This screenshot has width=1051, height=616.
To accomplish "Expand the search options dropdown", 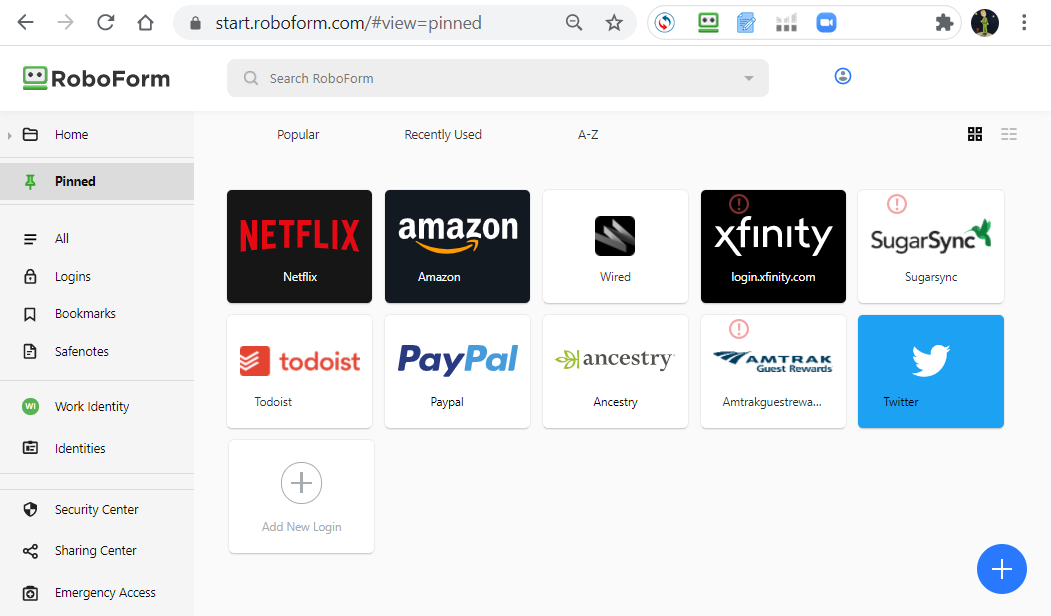I will pyautogui.click(x=748, y=77).
